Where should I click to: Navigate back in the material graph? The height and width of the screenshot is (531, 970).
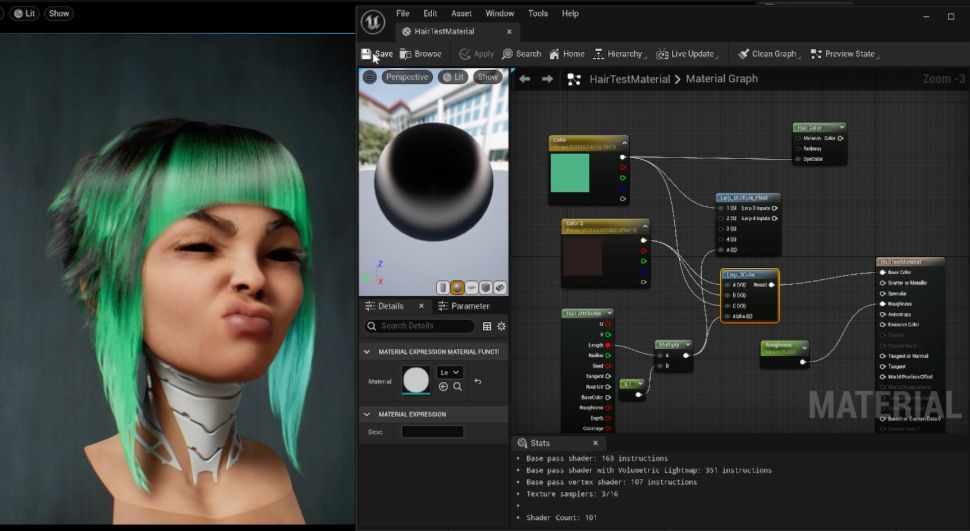click(x=525, y=79)
